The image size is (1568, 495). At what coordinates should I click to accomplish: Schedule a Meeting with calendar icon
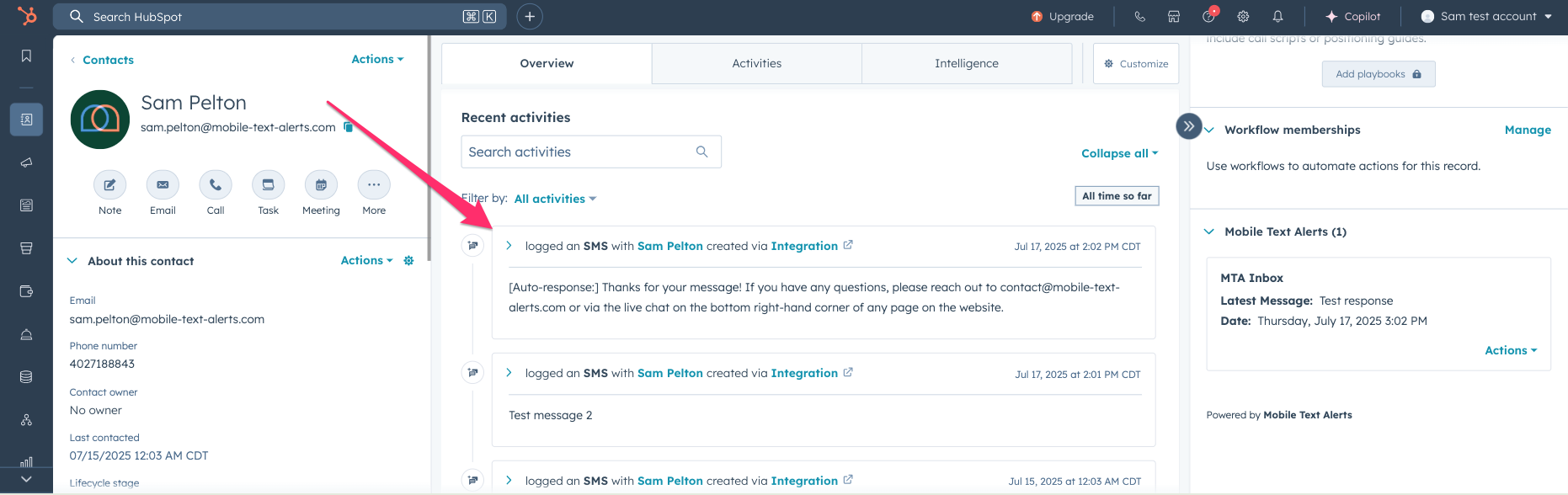pyautogui.click(x=321, y=184)
